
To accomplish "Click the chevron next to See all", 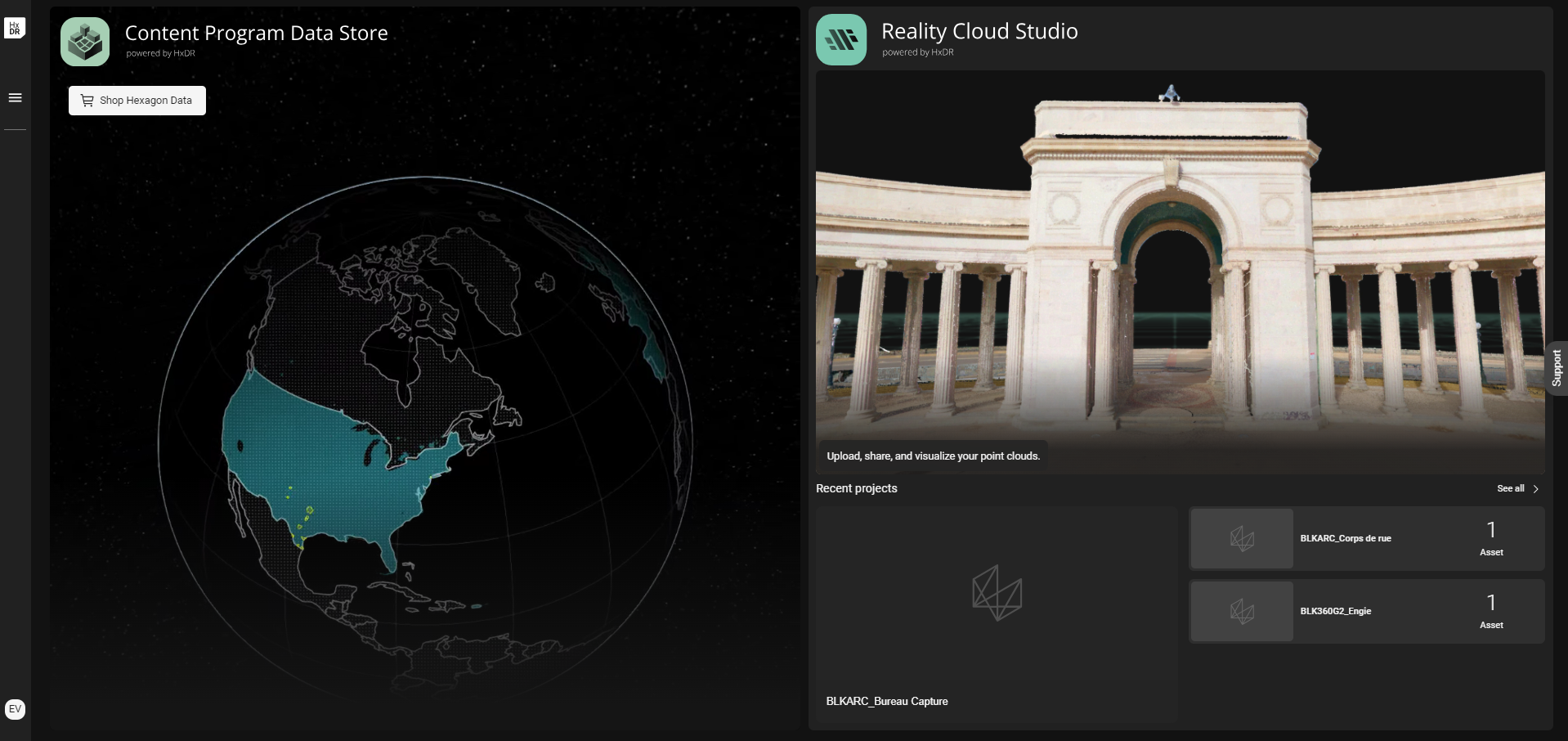I will [1536, 489].
